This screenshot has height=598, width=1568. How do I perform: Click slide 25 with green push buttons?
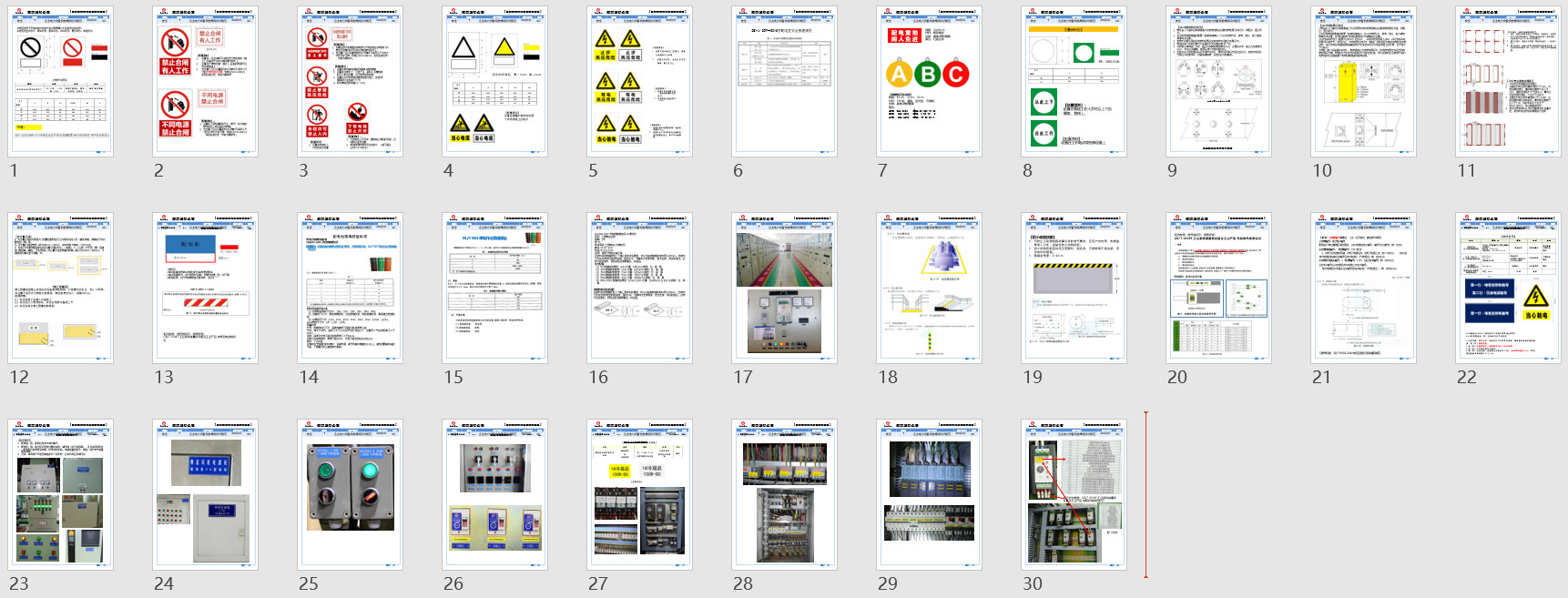point(350,495)
